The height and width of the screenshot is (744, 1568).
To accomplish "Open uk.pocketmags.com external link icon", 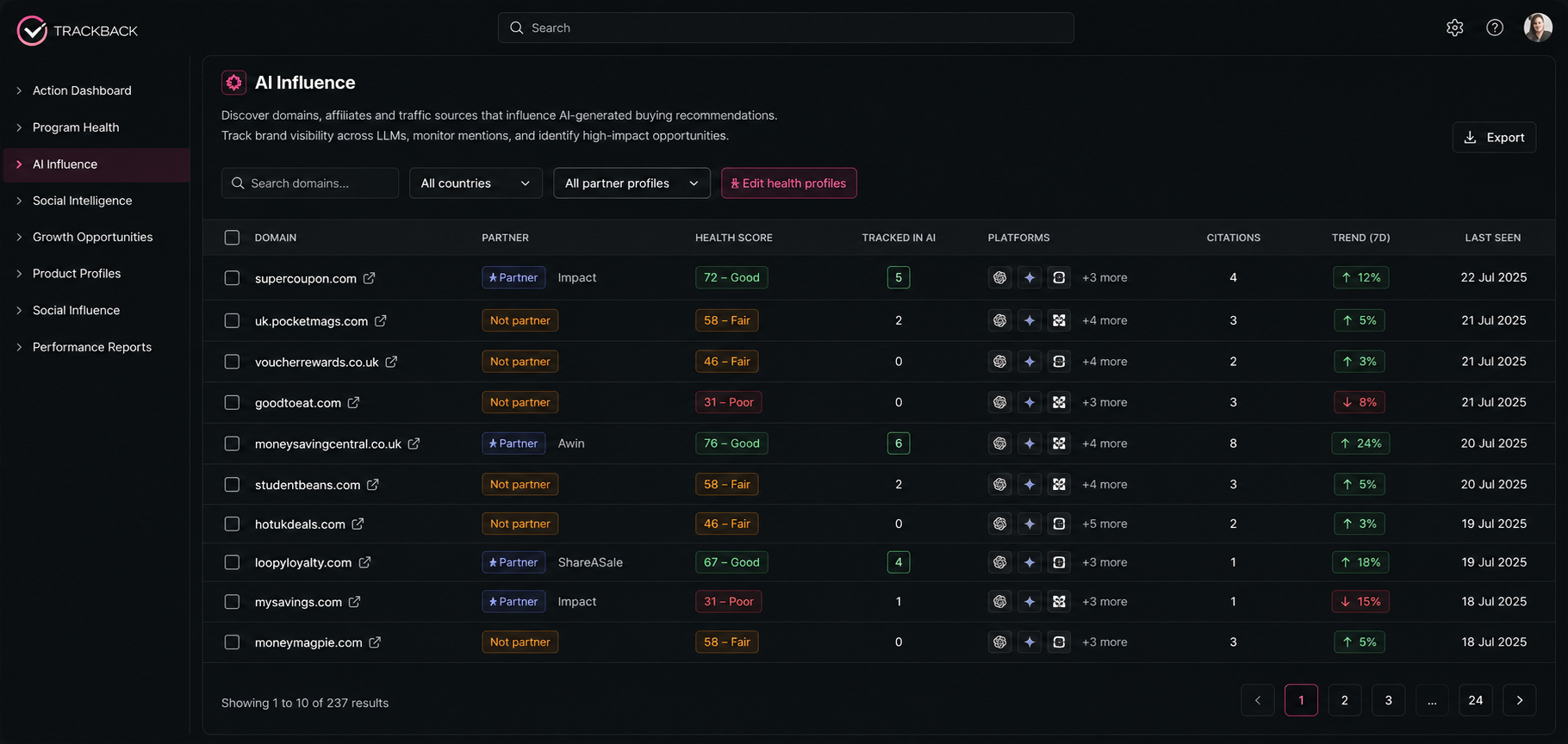I will pos(381,320).
